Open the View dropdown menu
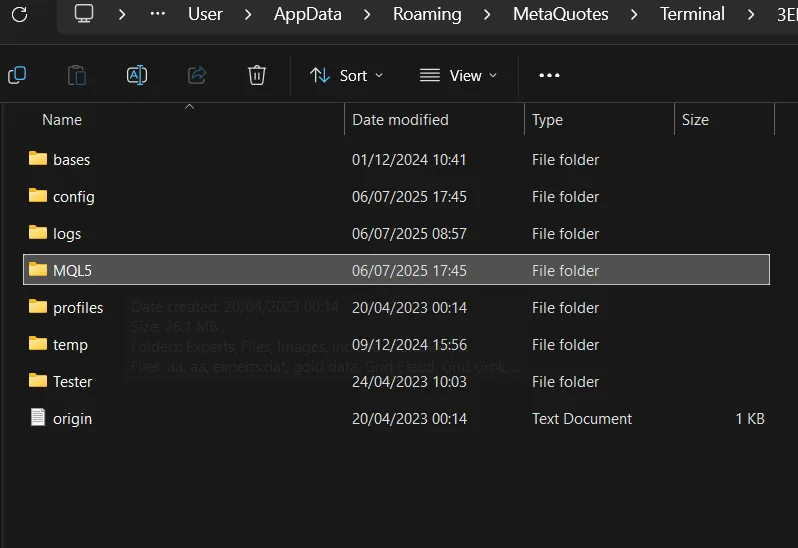Image resolution: width=798 pixels, height=548 pixels. click(x=458, y=75)
